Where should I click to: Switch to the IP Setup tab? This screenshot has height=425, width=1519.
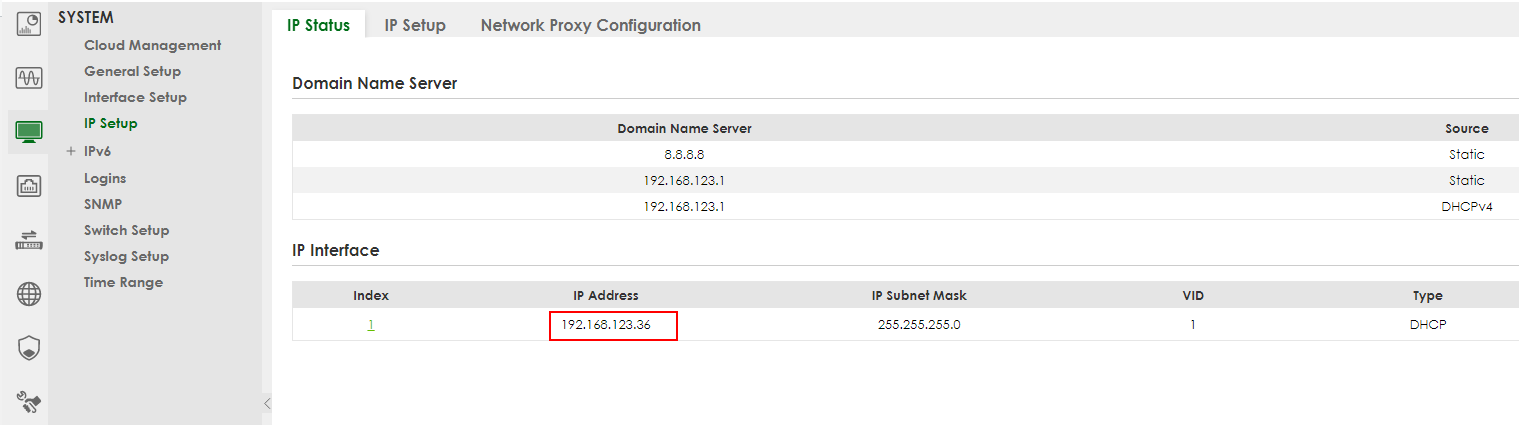point(415,25)
